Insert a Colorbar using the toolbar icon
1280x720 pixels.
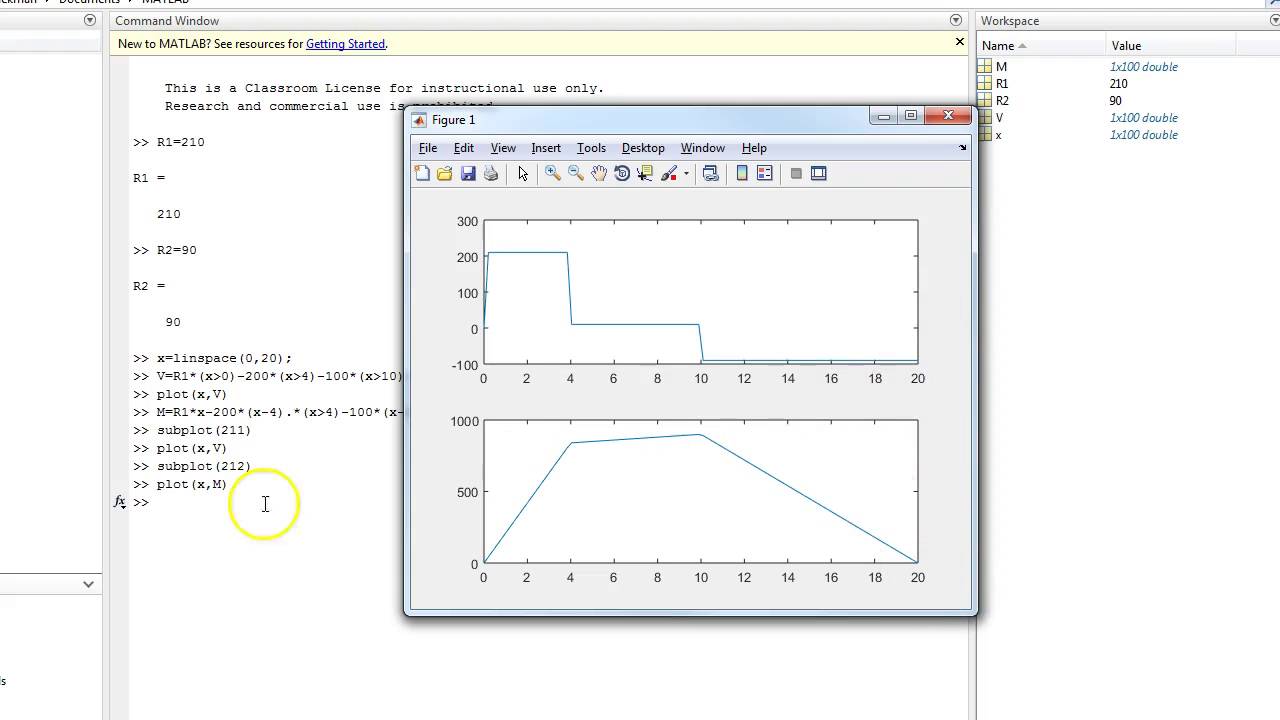[x=742, y=173]
